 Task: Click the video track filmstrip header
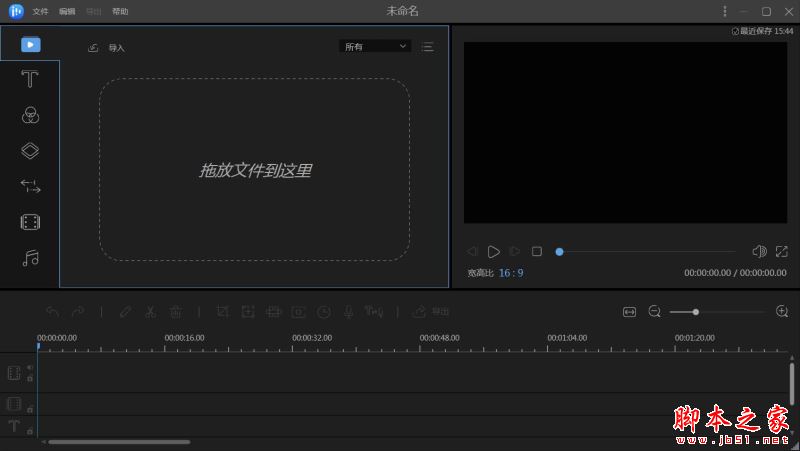click(14, 373)
